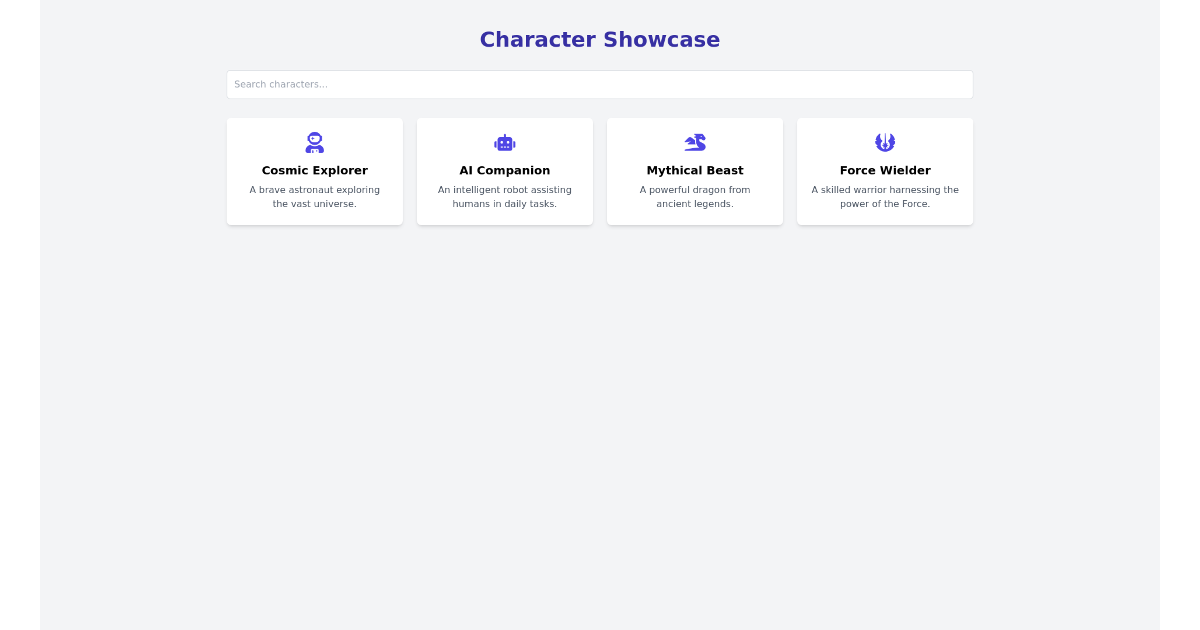The height and width of the screenshot is (630, 1200).
Task: Click the robot assistant description text
Action: [505, 196]
